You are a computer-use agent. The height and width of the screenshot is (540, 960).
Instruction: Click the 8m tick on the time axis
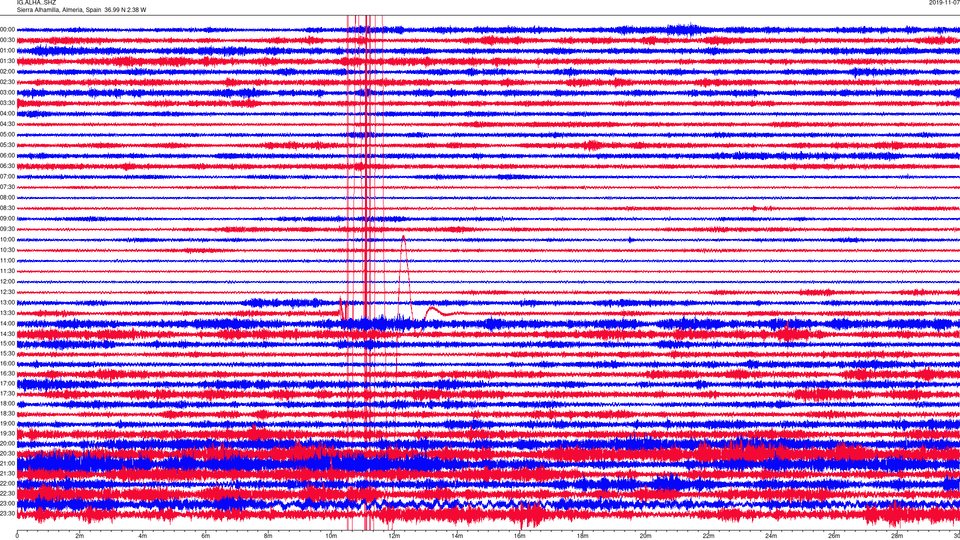[x=268, y=536]
